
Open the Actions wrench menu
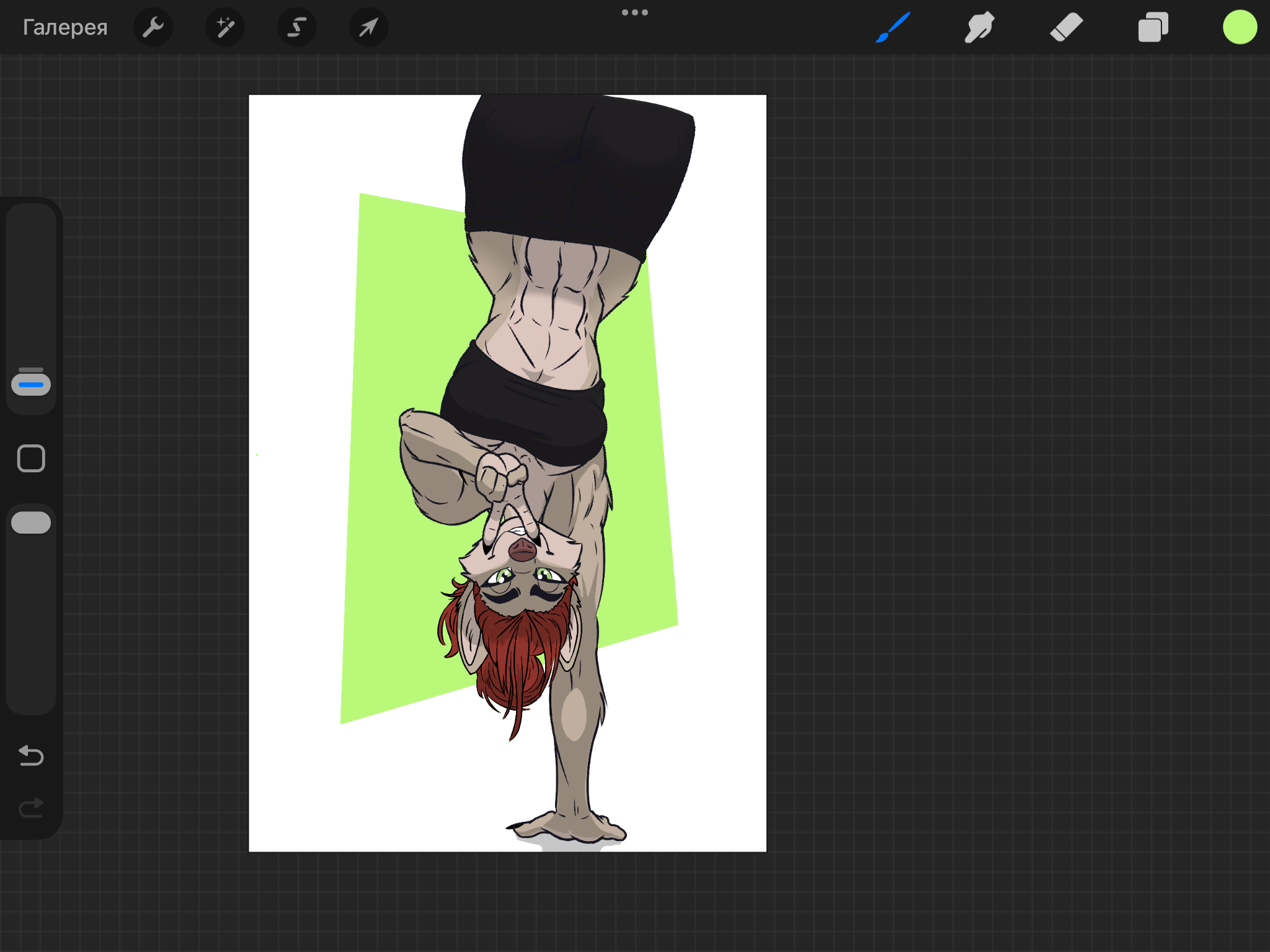point(153,27)
